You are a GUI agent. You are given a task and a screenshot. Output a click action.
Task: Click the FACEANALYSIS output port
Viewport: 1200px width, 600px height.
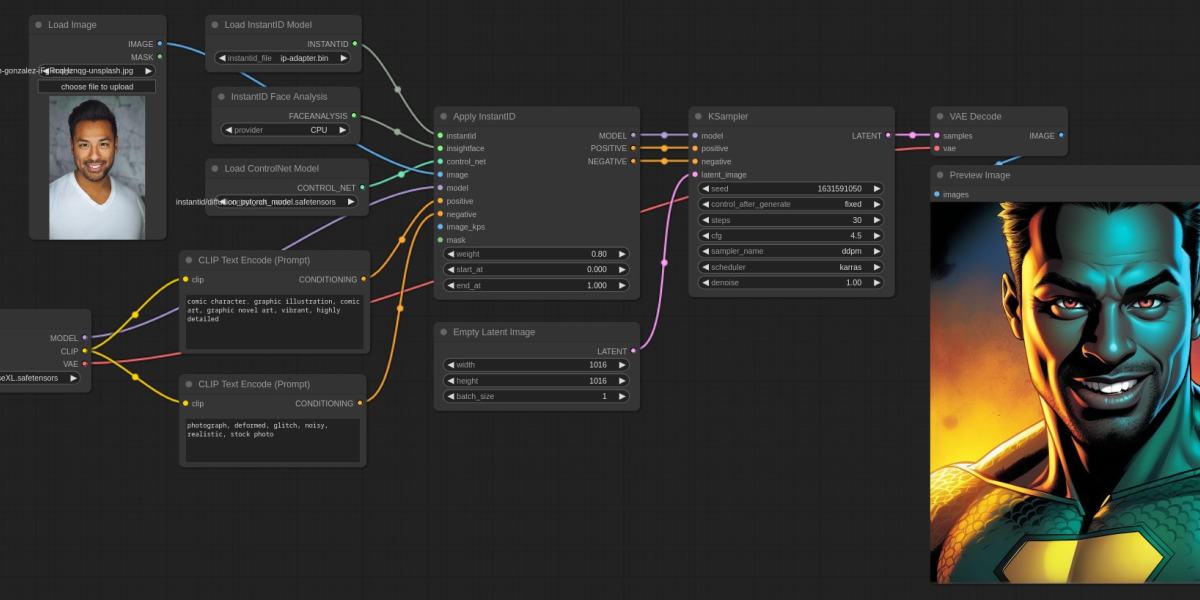[x=354, y=116]
